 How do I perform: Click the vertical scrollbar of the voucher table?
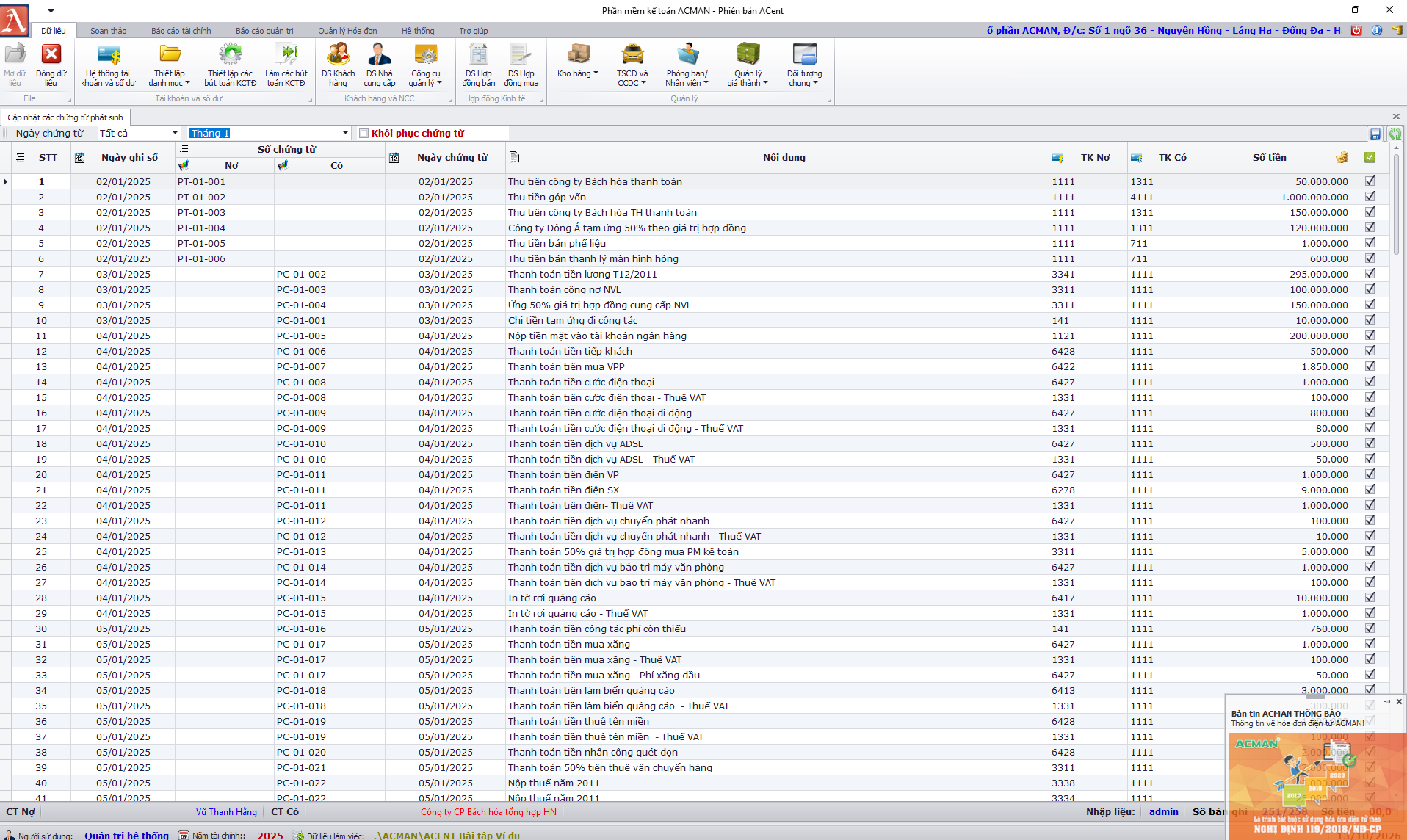click(1397, 206)
